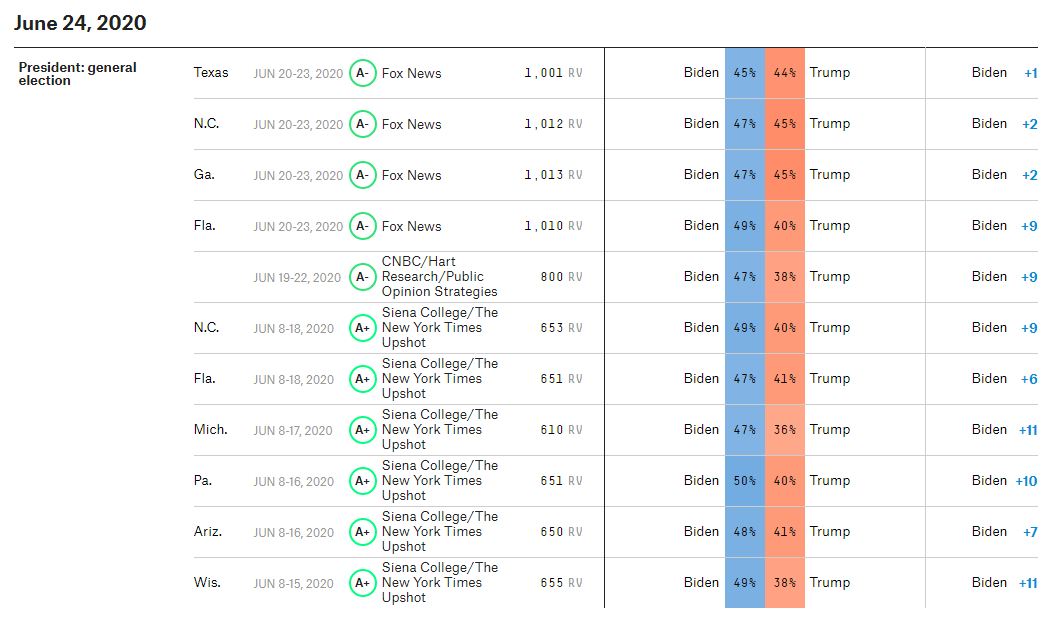Open Siena College/New York Times Upshot for Mich.

point(440,429)
